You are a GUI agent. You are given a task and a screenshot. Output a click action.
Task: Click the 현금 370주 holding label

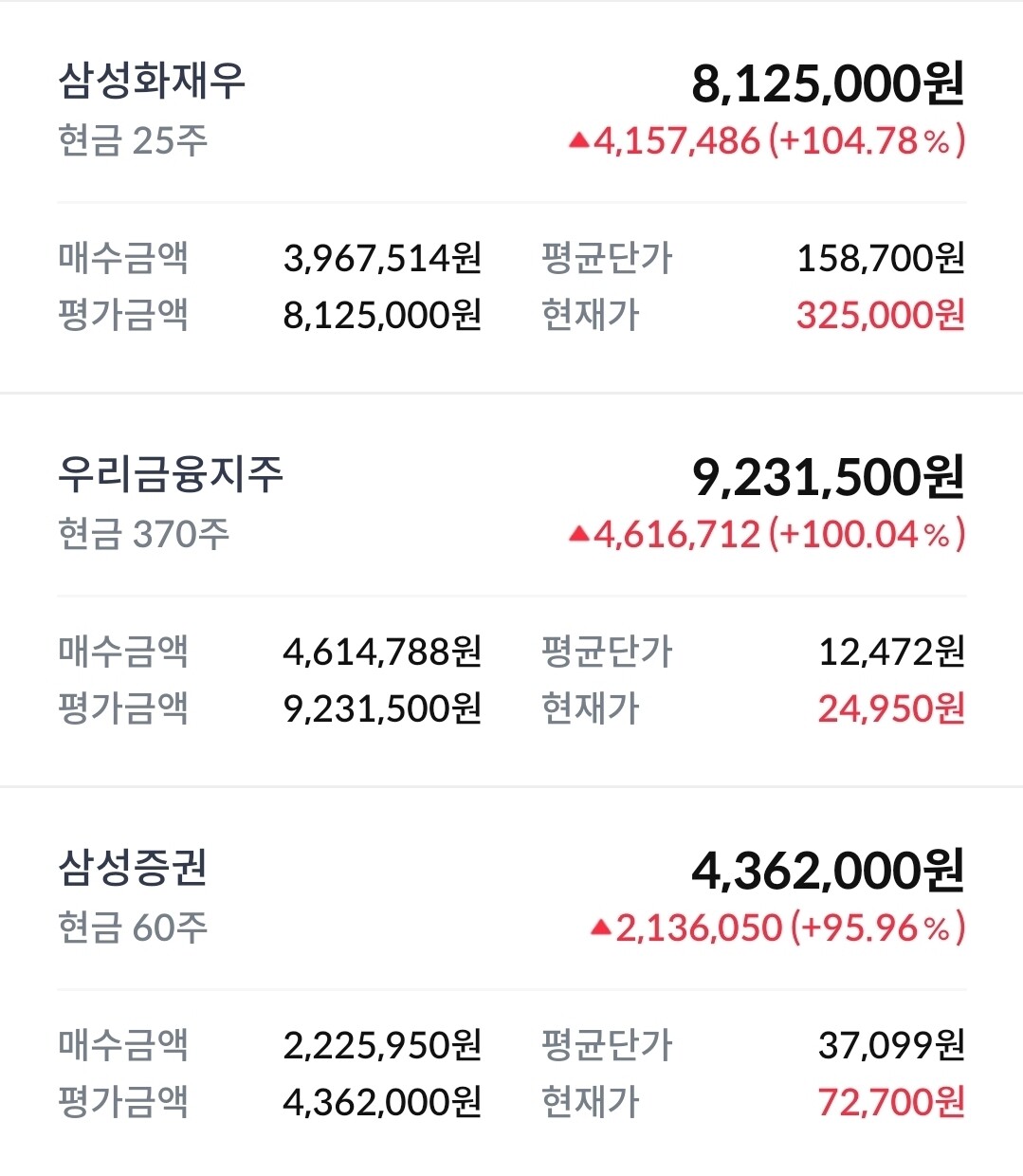click(143, 534)
